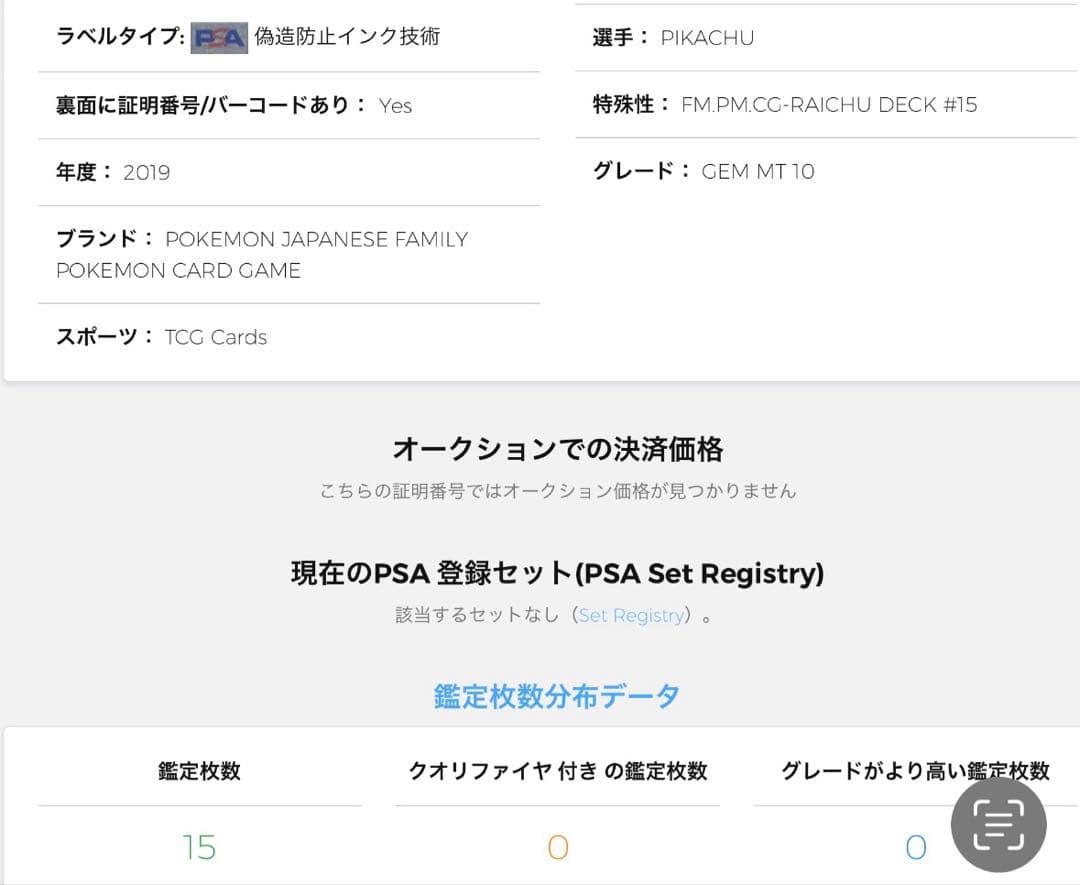
Task: Click the グレードがより高い鑑定枚数 header
Action: [x=915, y=771]
